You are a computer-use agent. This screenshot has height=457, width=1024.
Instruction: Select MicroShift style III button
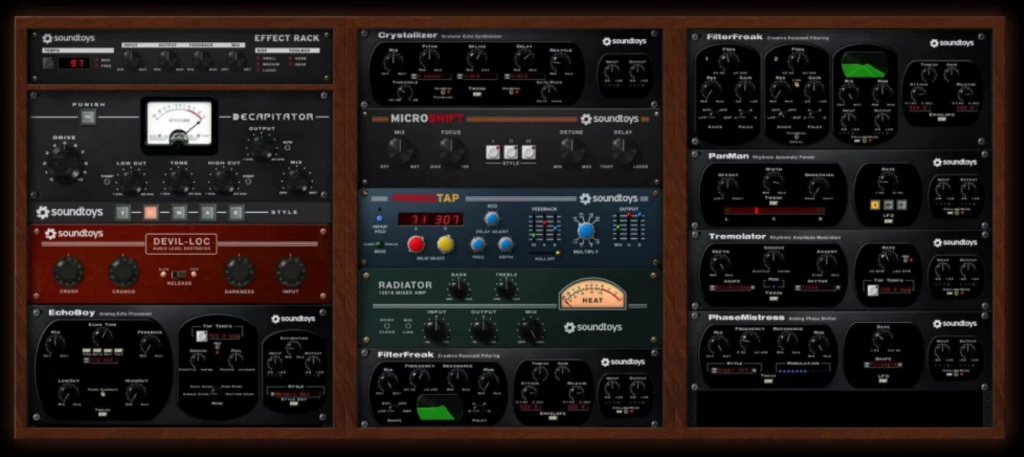click(528, 152)
